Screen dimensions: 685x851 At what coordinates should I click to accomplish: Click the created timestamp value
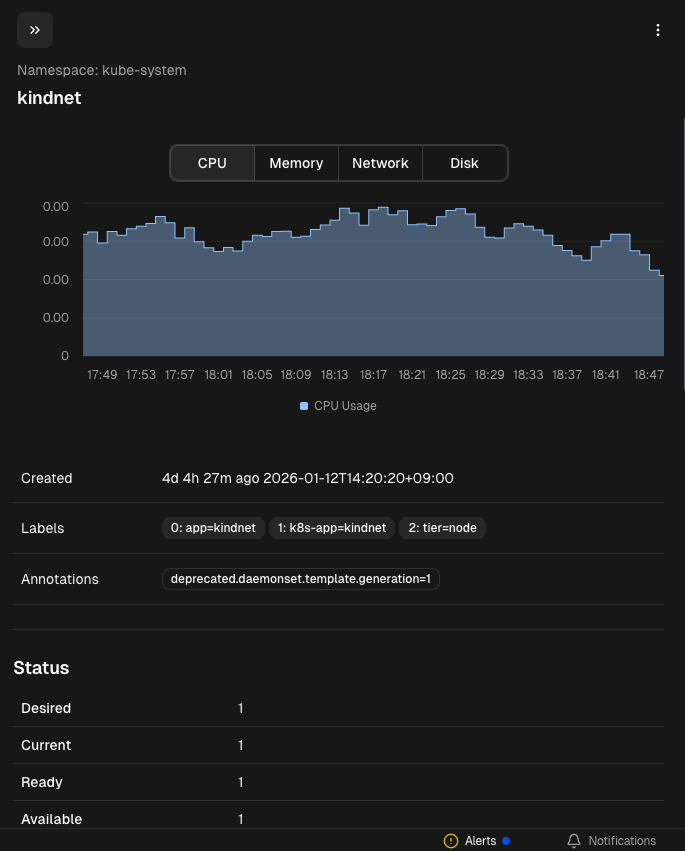point(308,478)
